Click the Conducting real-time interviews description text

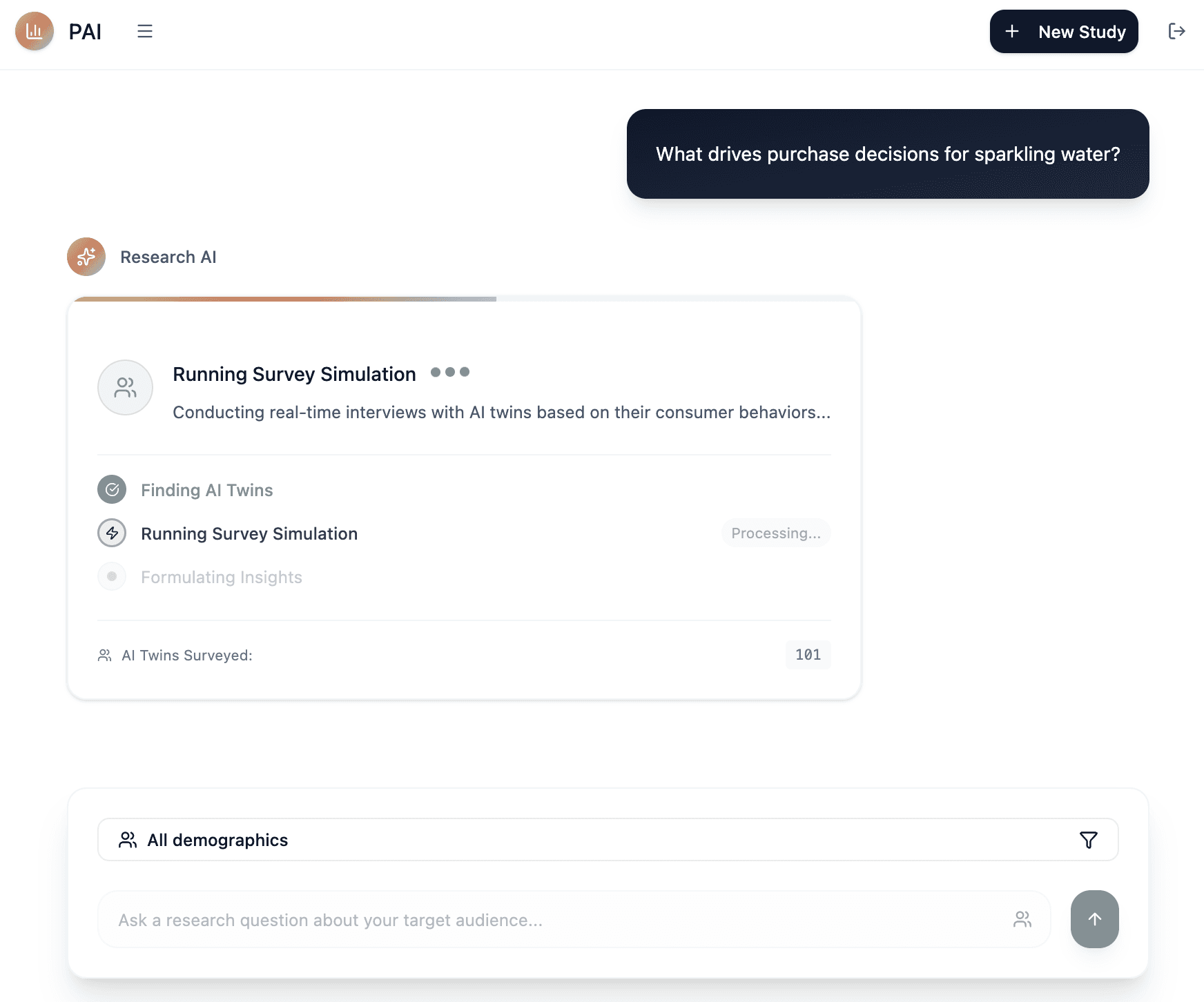[502, 412]
